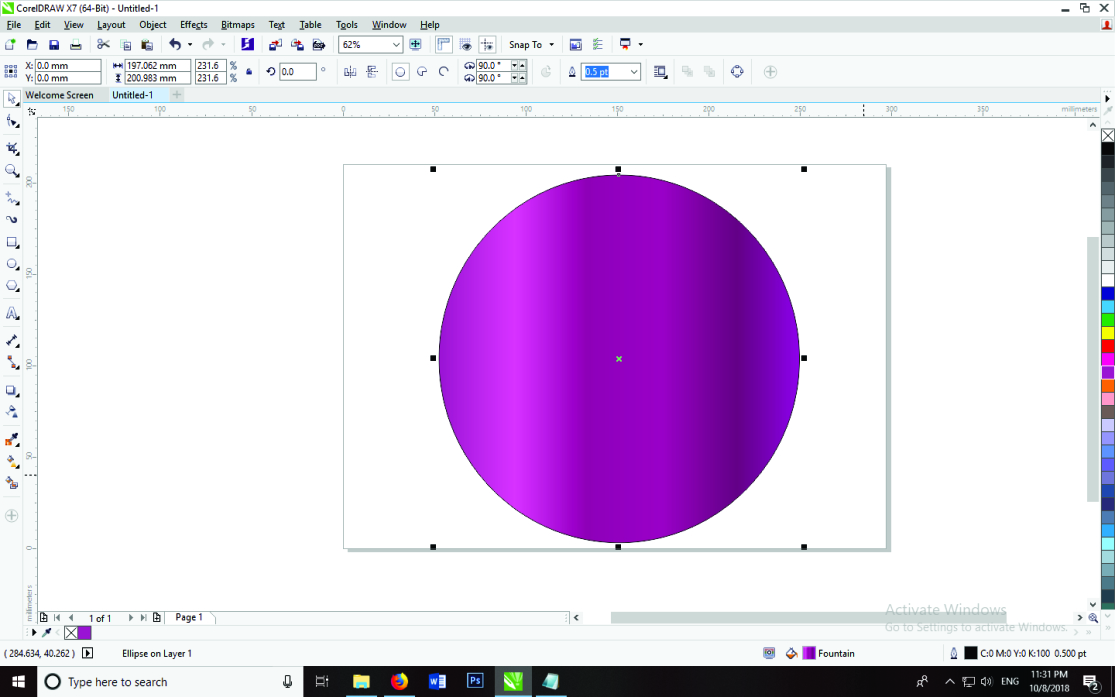Viewport: 1115px width, 697px height.
Task: Toggle the Pie shape mode
Action: pyautogui.click(x=422, y=72)
